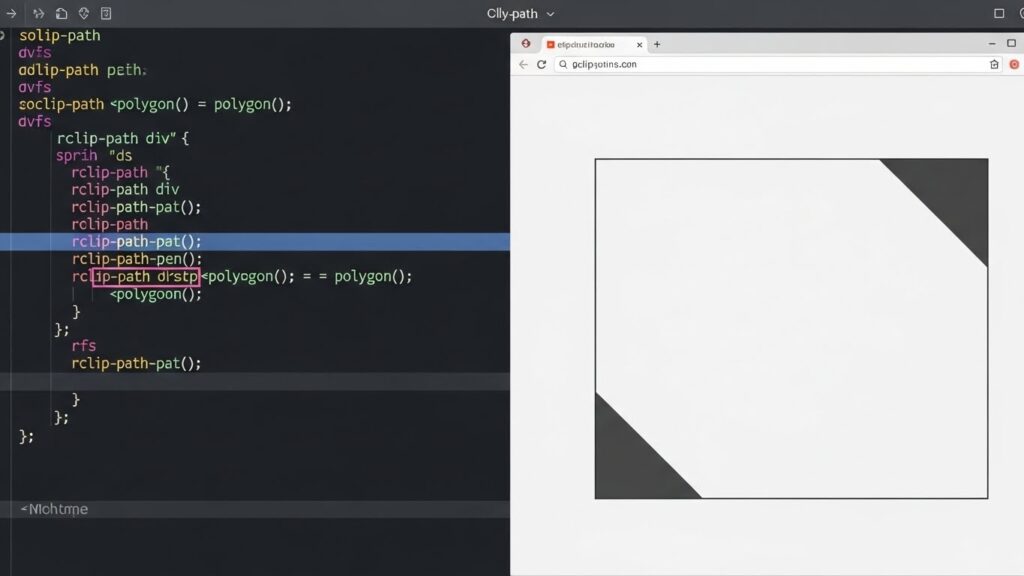1024x576 pixels.
Task: Click the forward arrow icon in the editor toolbar
Action: click(x=11, y=14)
